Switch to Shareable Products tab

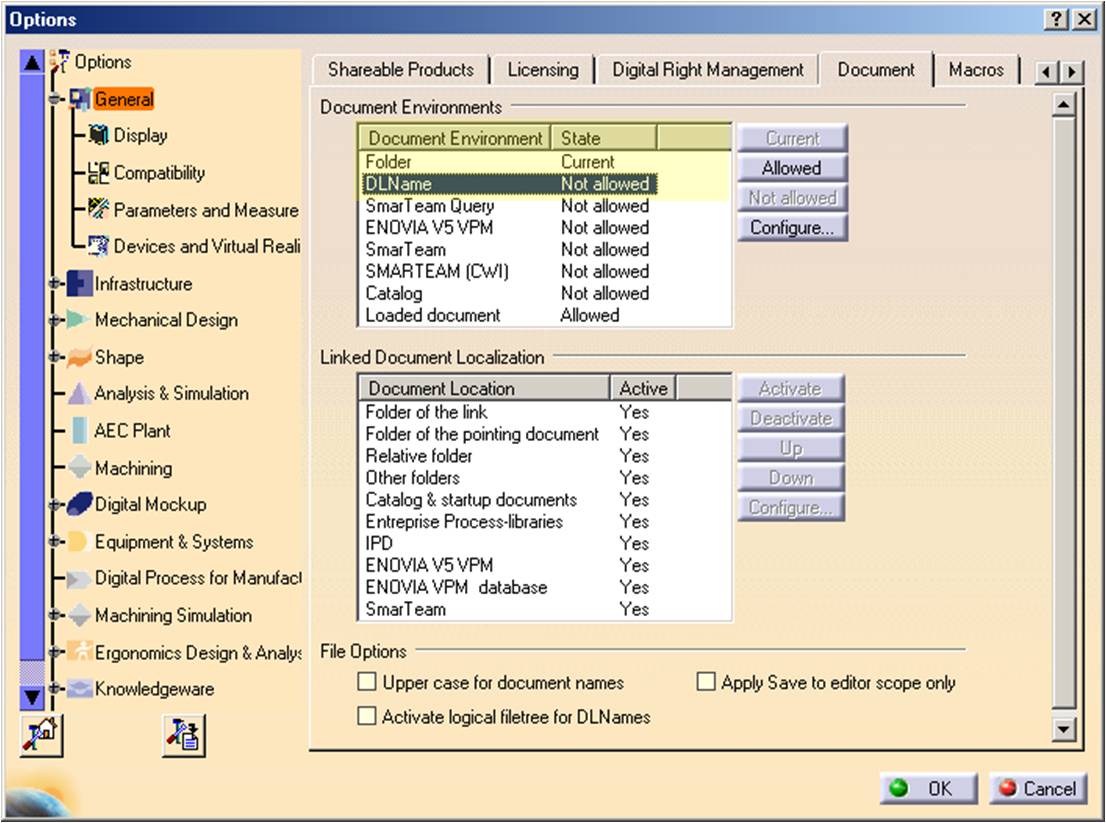pyautogui.click(x=401, y=70)
